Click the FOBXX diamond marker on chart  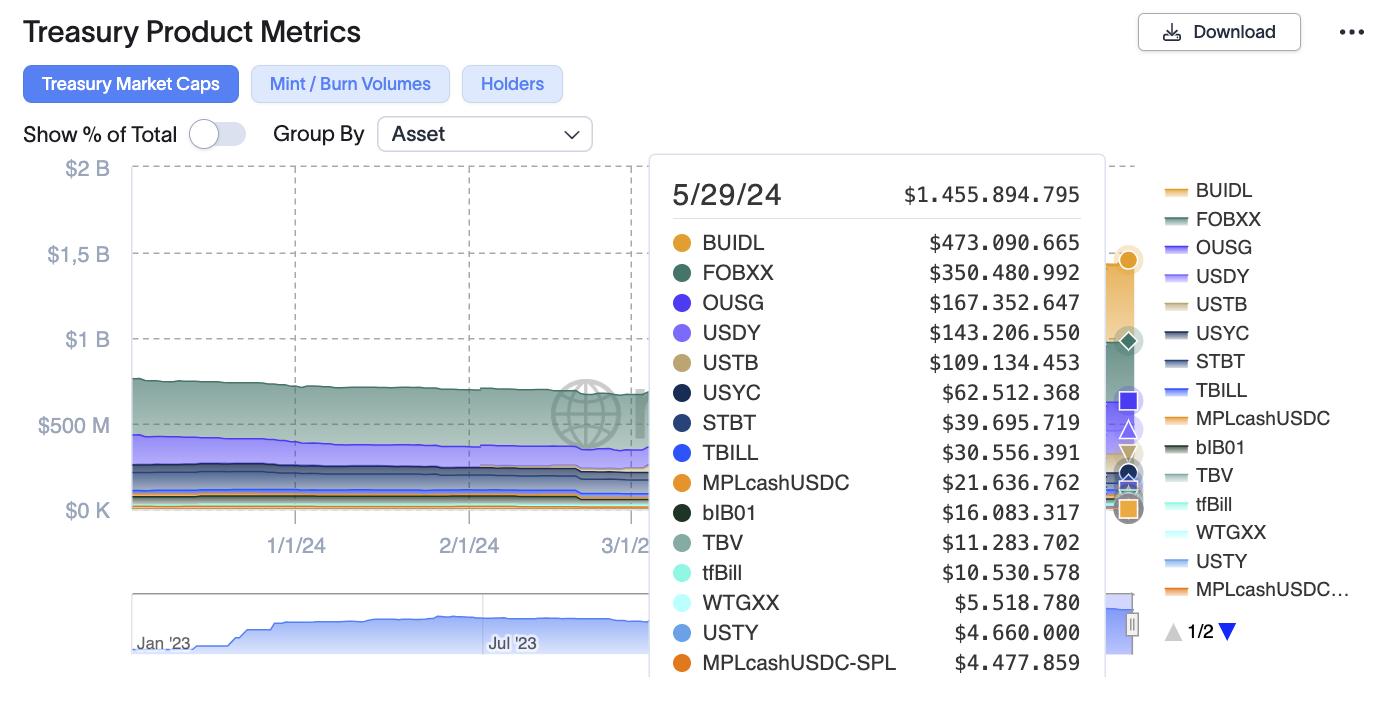pyautogui.click(x=1128, y=341)
